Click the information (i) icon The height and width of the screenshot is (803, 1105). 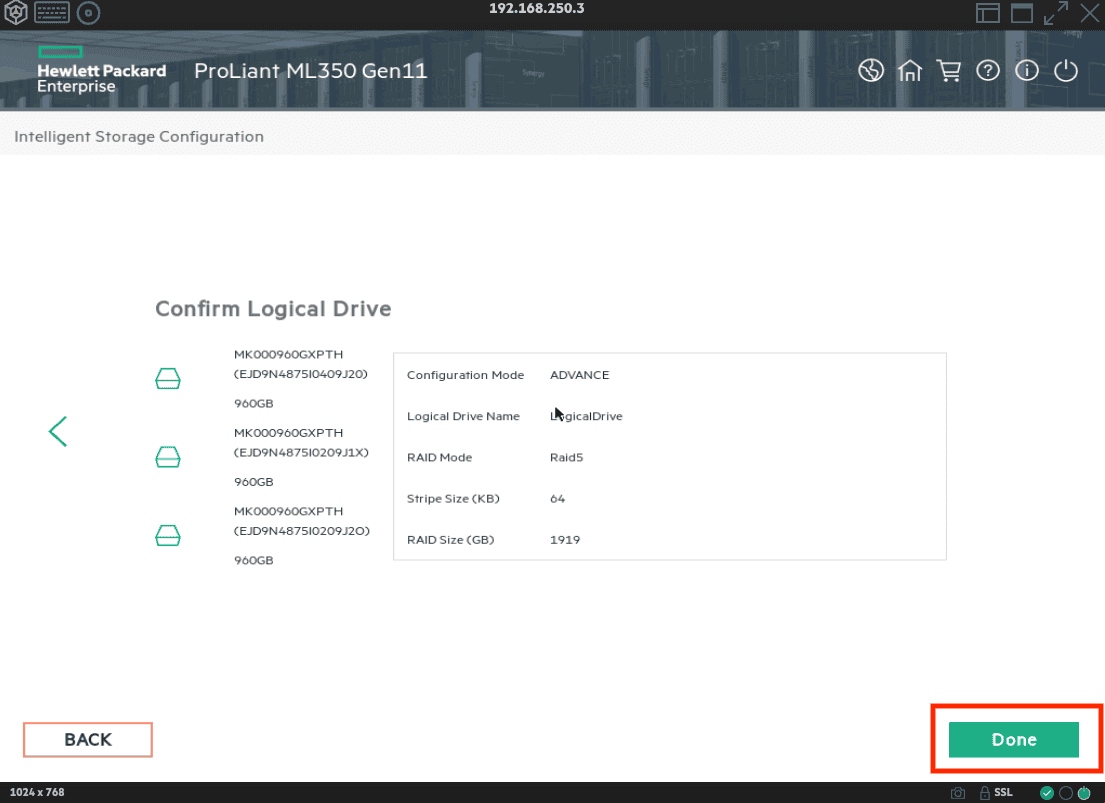click(1027, 71)
